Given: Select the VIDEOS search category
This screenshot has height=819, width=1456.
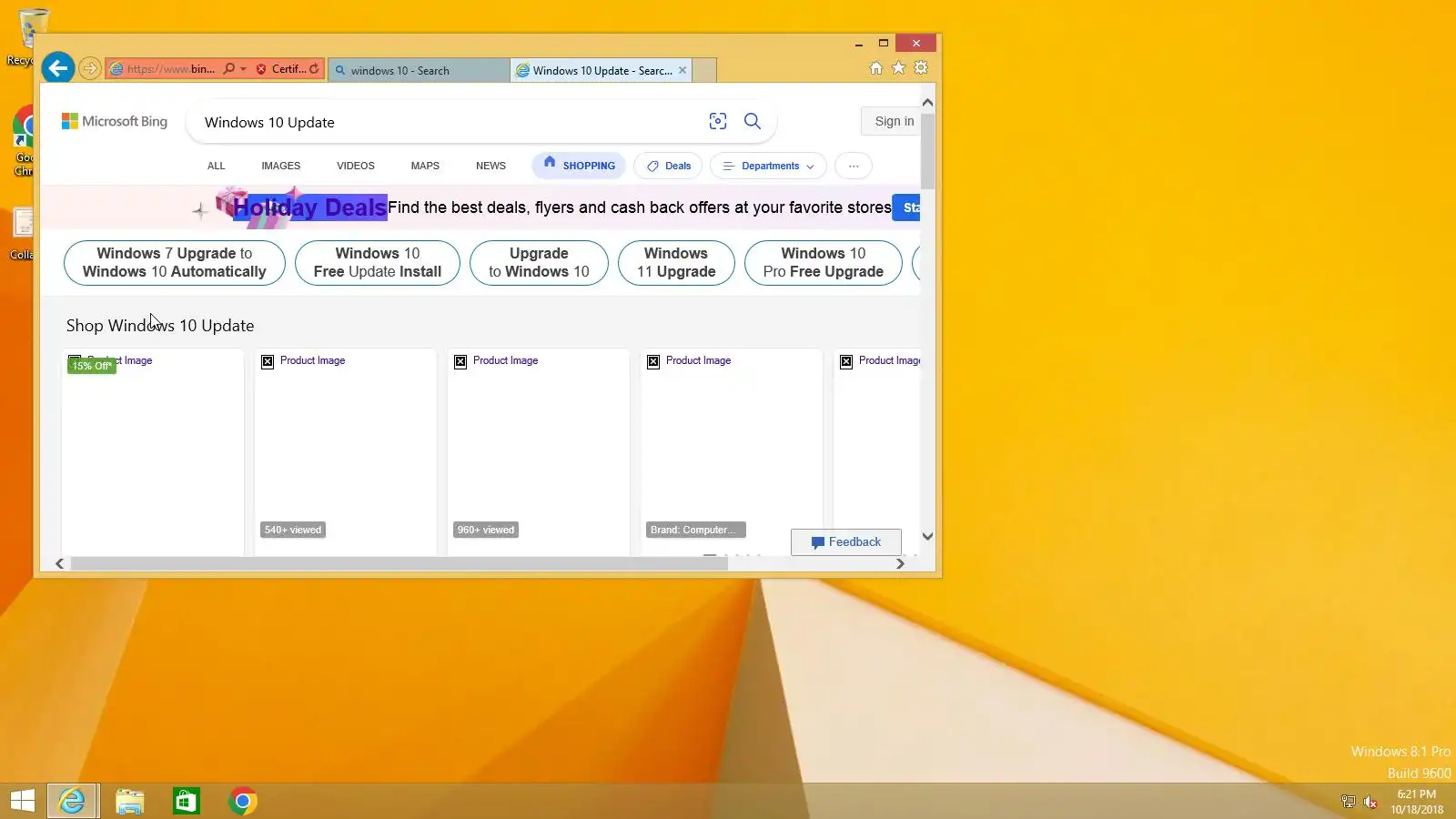Looking at the screenshot, I should click(x=355, y=166).
